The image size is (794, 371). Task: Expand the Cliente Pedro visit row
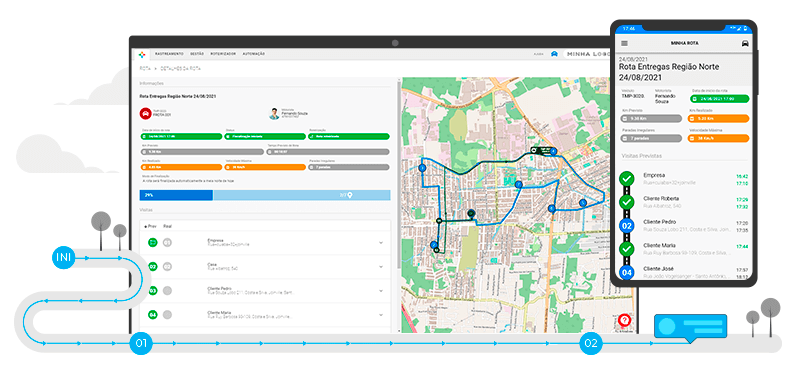pyautogui.click(x=381, y=291)
